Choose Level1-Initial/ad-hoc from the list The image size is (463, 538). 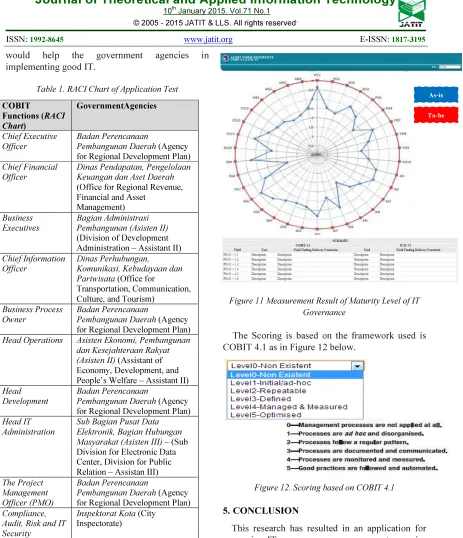295,383
